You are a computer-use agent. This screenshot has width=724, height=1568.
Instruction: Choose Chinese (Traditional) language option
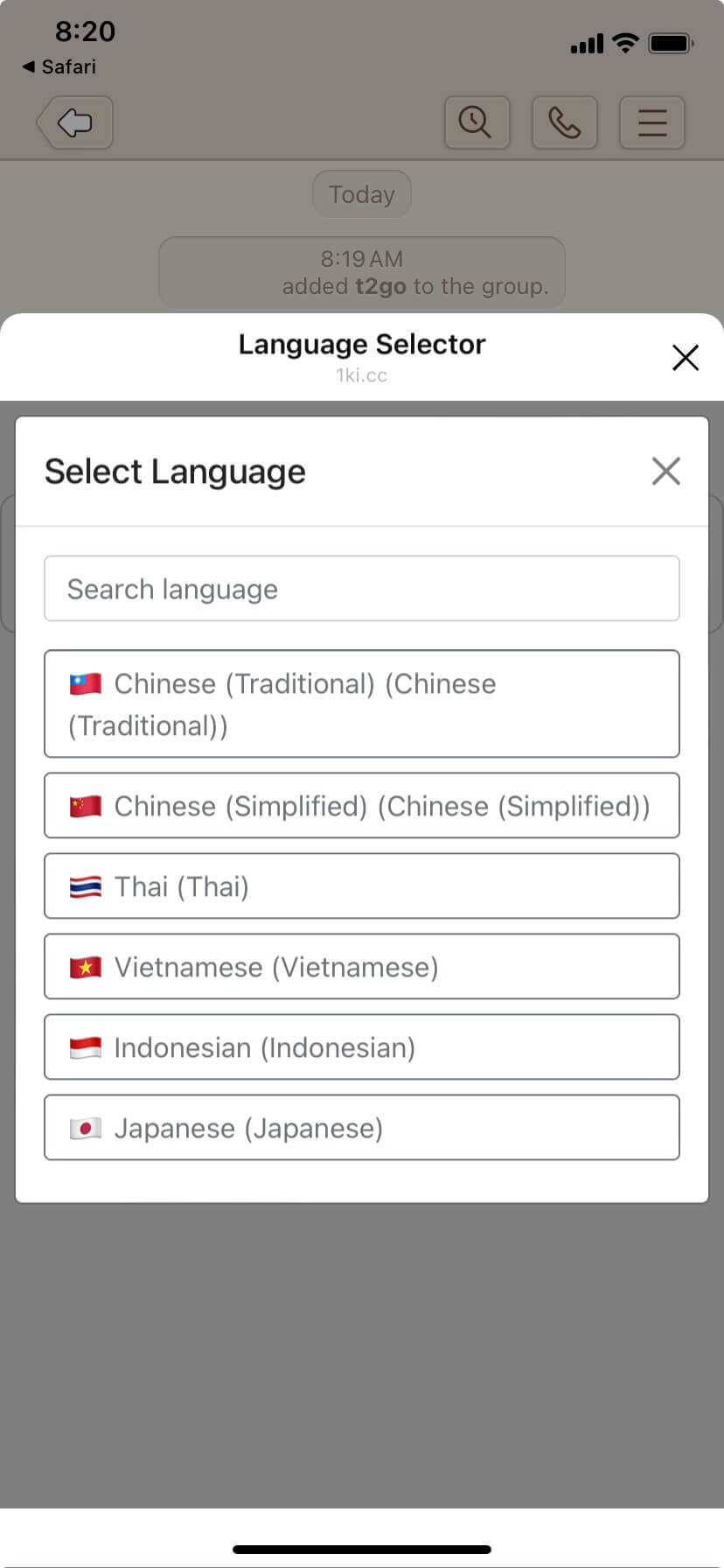pyautogui.click(x=362, y=703)
